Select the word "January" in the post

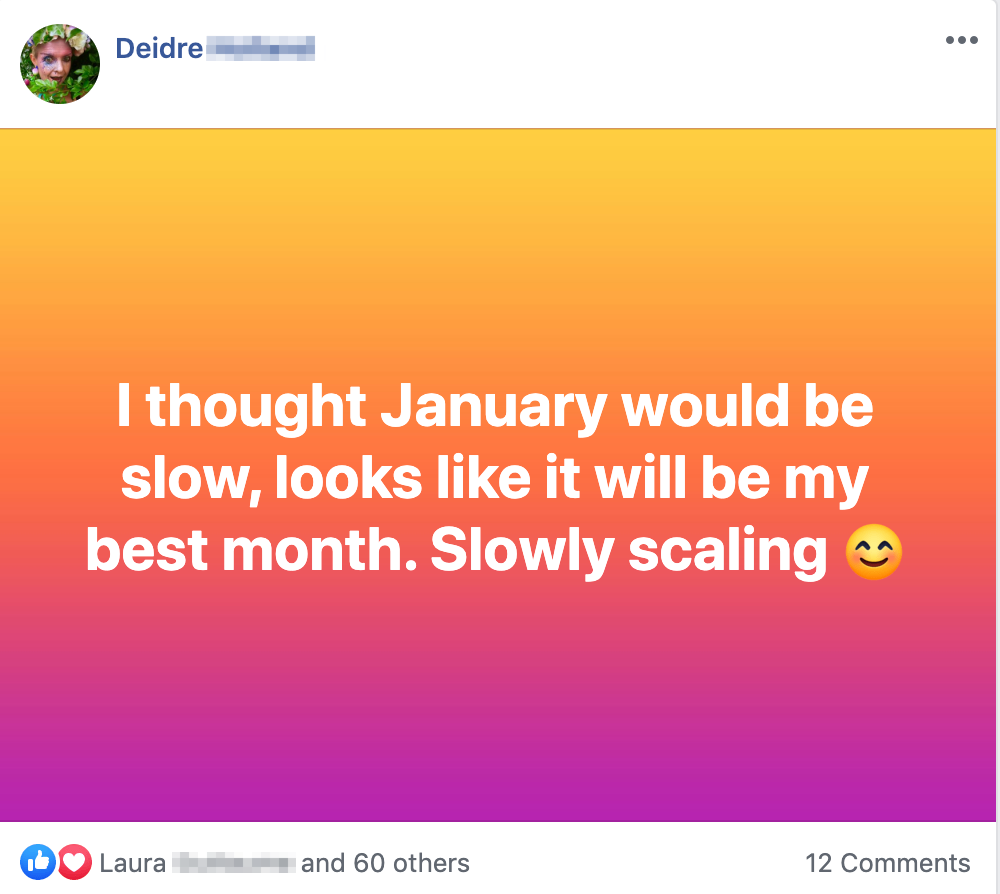(494, 408)
